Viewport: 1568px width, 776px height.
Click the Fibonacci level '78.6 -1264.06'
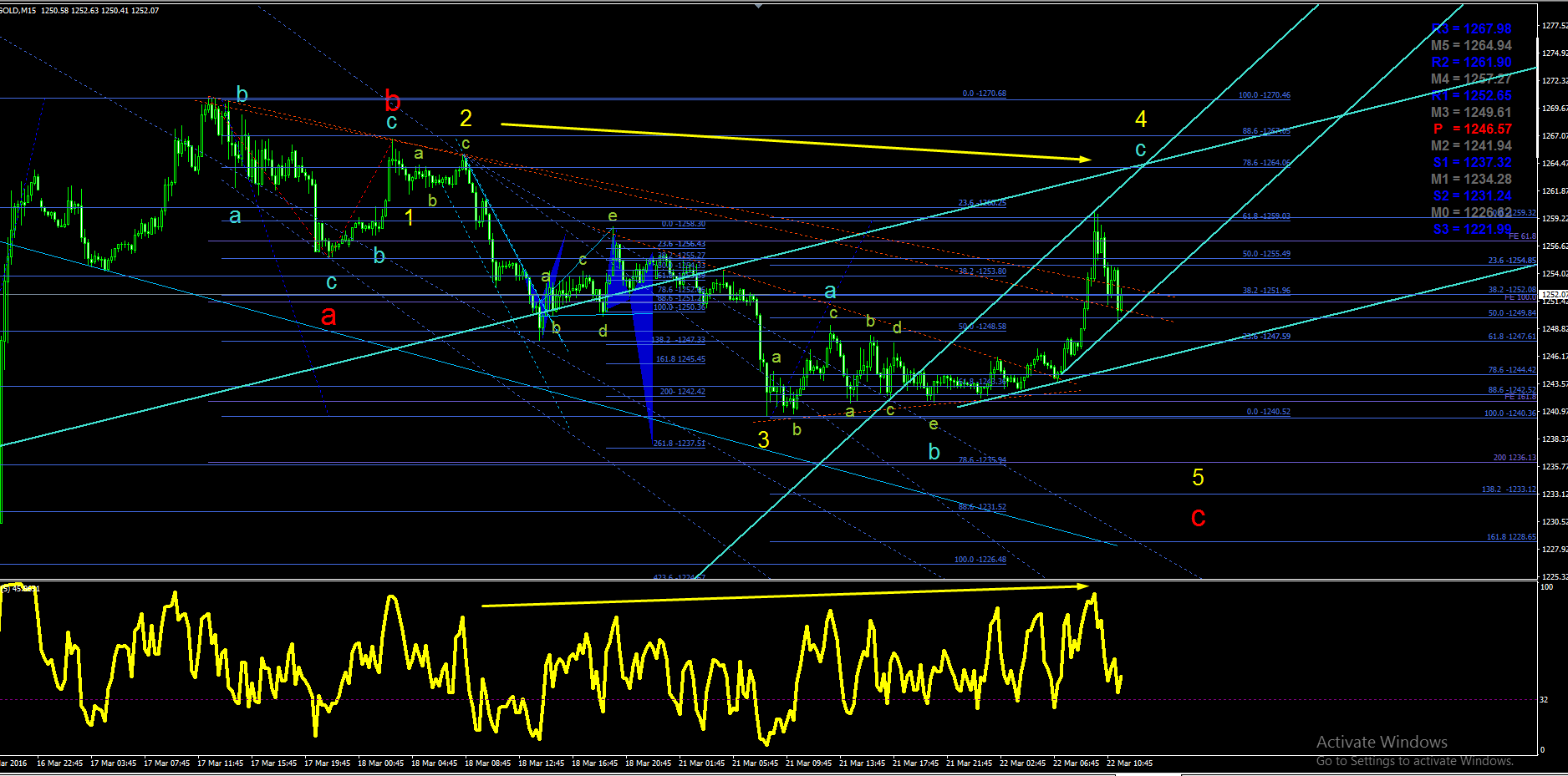tap(1265, 163)
